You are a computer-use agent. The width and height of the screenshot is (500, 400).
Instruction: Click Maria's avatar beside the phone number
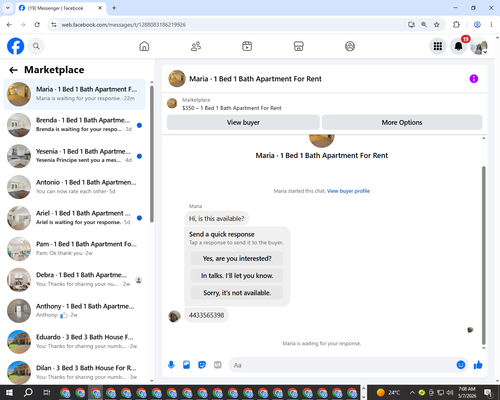click(x=174, y=316)
